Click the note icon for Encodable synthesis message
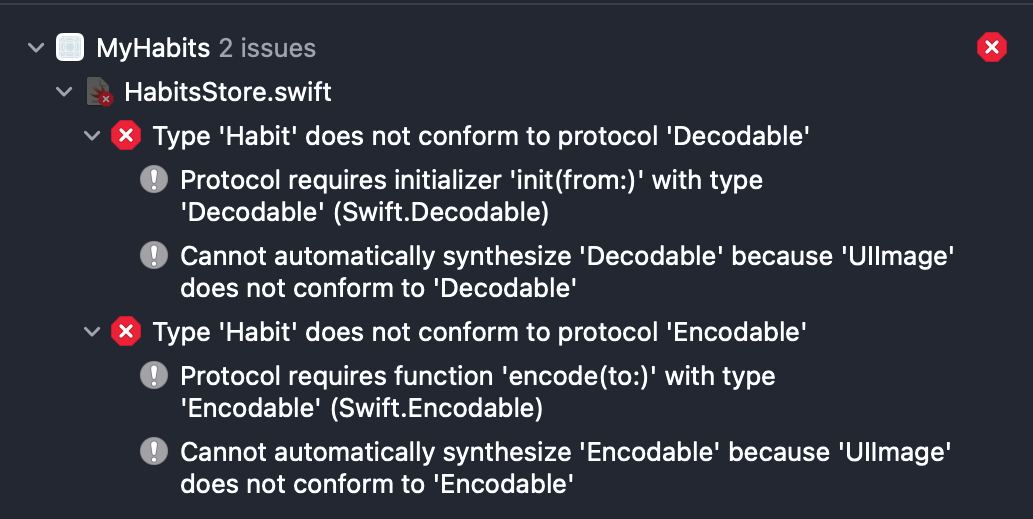The width and height of the screenshot is (1033, 519). pos(154,451)
